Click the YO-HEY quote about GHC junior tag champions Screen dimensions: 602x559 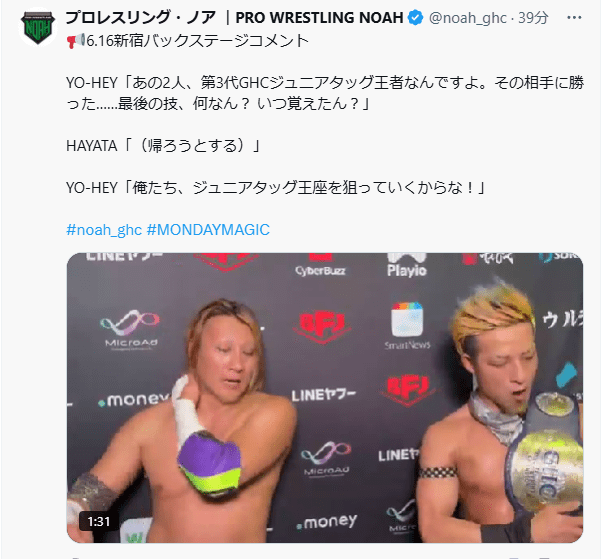pyautogui.click(x=325, y=93)
